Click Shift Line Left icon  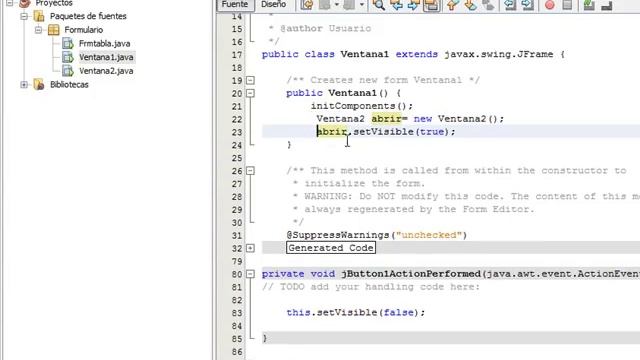click(x=510, y=5)
